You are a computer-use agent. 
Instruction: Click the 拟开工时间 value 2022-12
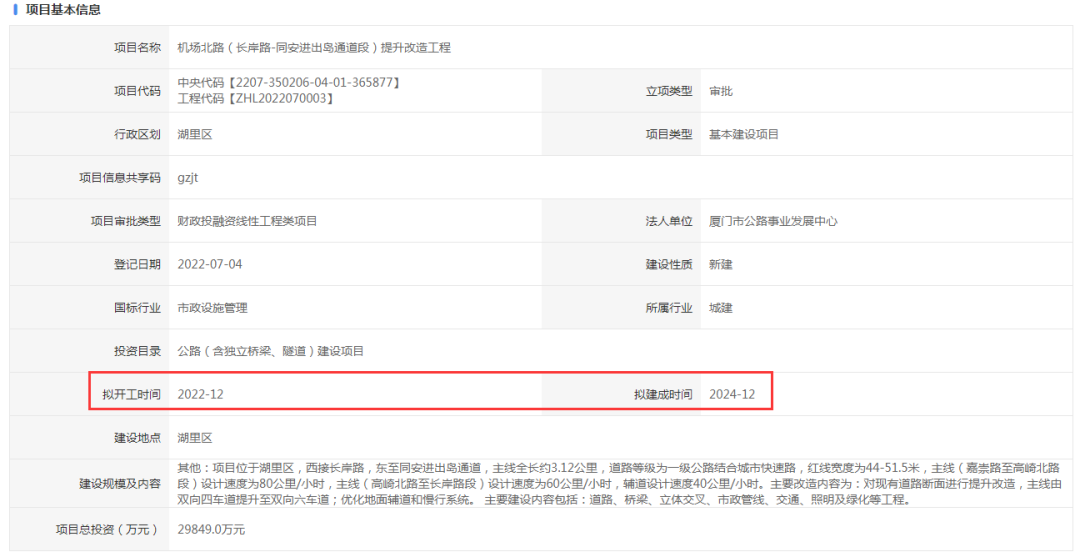click(x=200, y=395)
